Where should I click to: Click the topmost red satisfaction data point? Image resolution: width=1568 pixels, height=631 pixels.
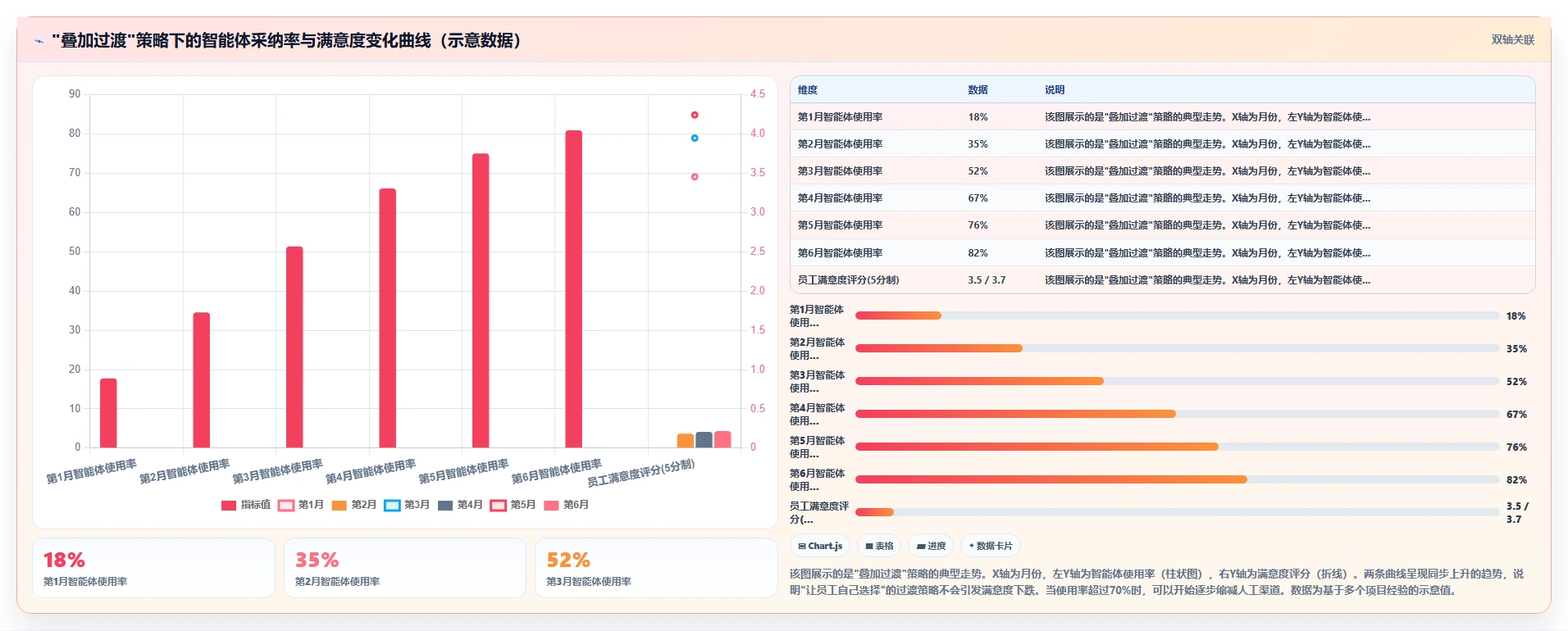pos(695,115)
